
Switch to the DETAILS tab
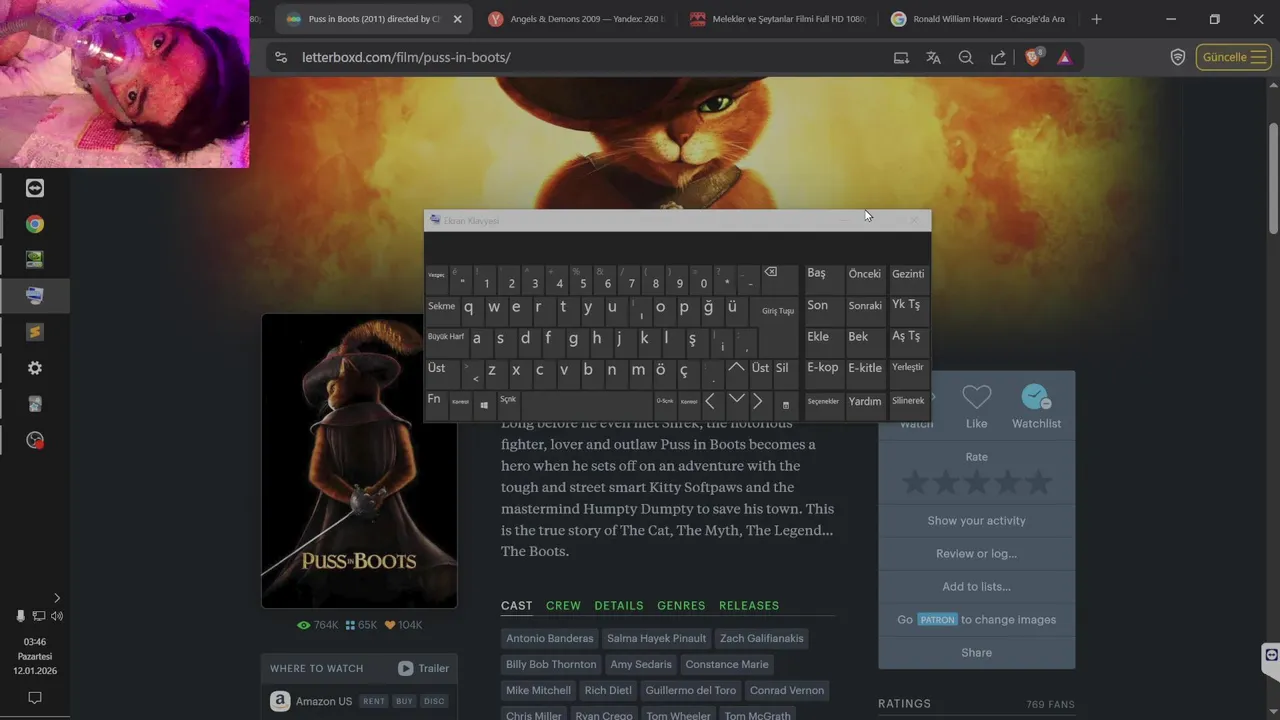619,605
